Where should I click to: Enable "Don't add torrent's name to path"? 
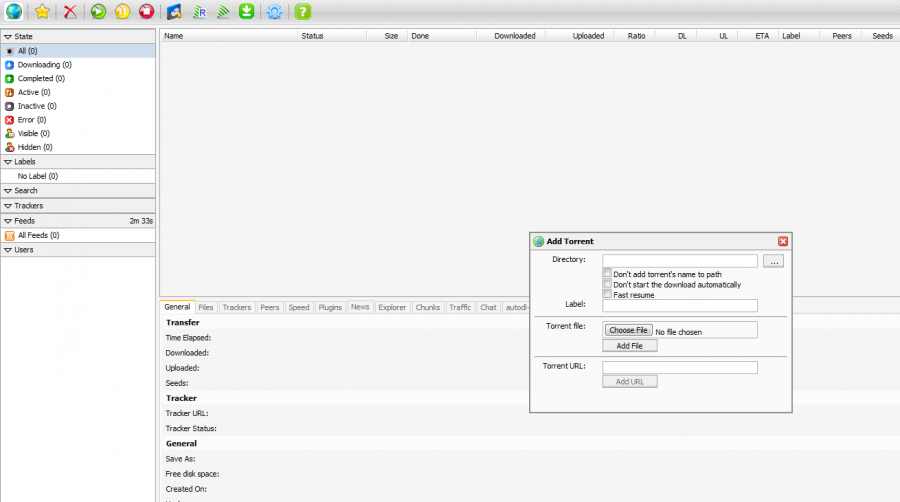[607, 273]
